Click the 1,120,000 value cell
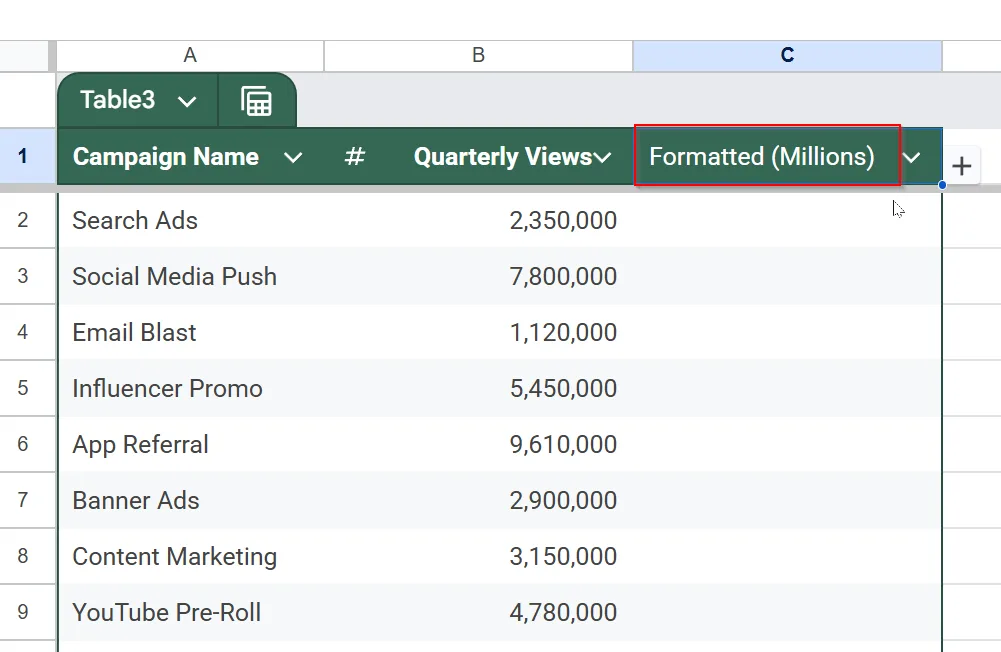1001x652 pixels. pyautogui.click(x=479, y=332)
